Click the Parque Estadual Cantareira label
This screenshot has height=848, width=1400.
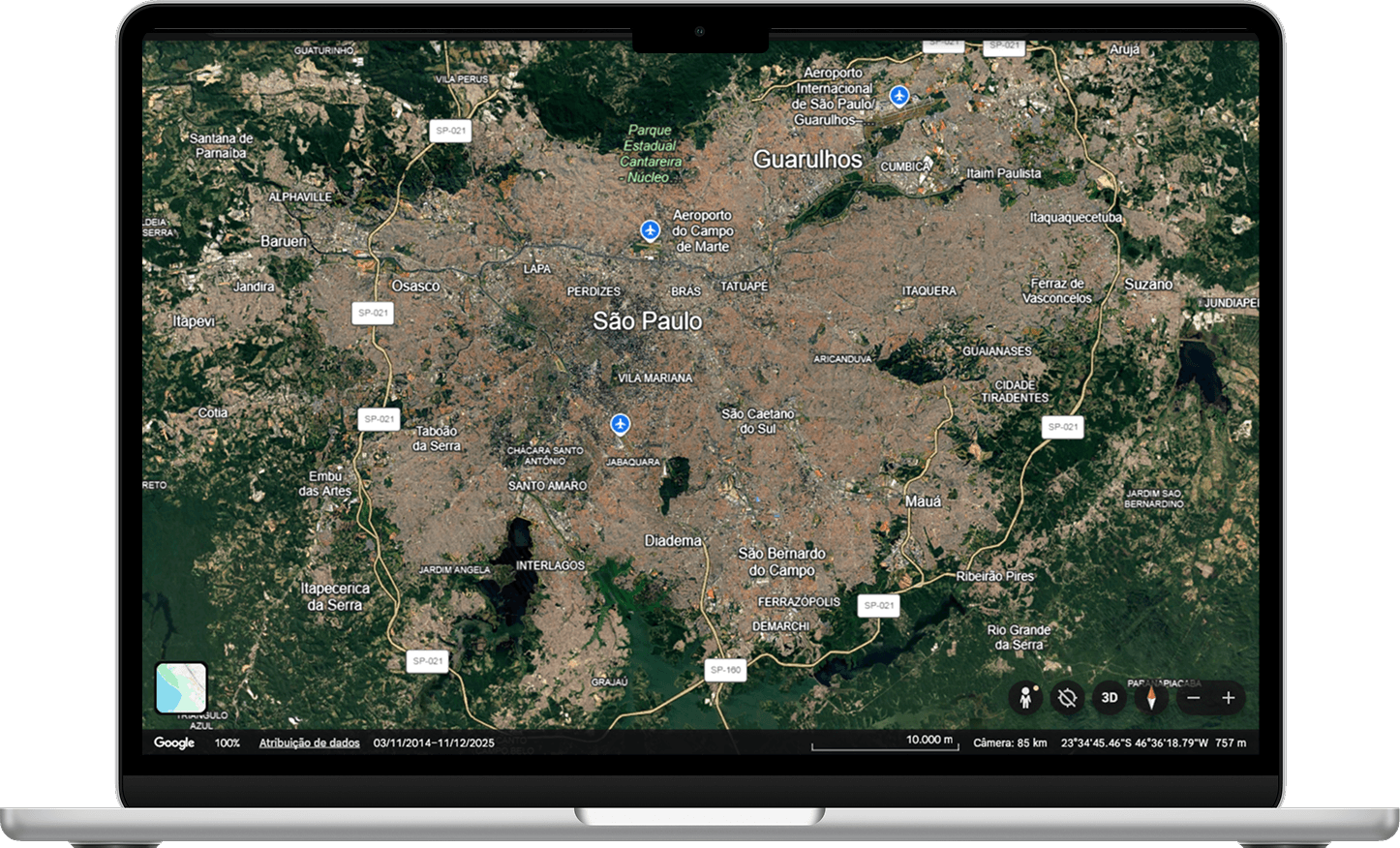(x=651, y=153)
